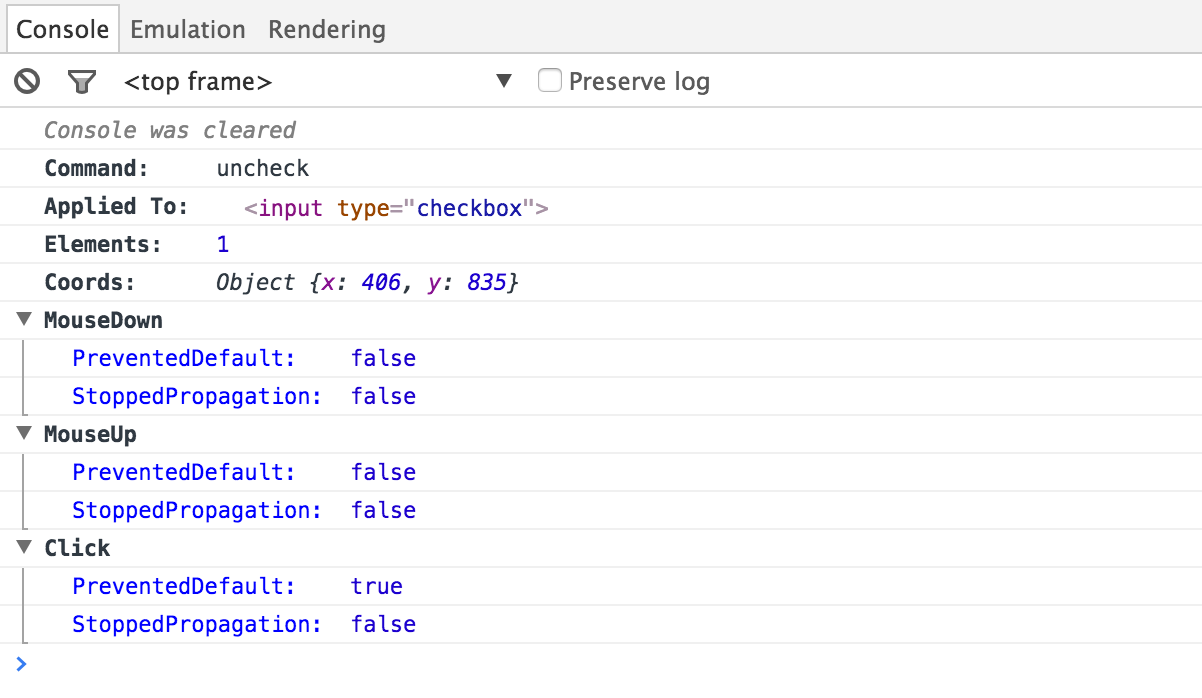This screenshot has height=698, width=1202.
Task: Switch to the Emulation tab
Action: [x=187, y=29]
